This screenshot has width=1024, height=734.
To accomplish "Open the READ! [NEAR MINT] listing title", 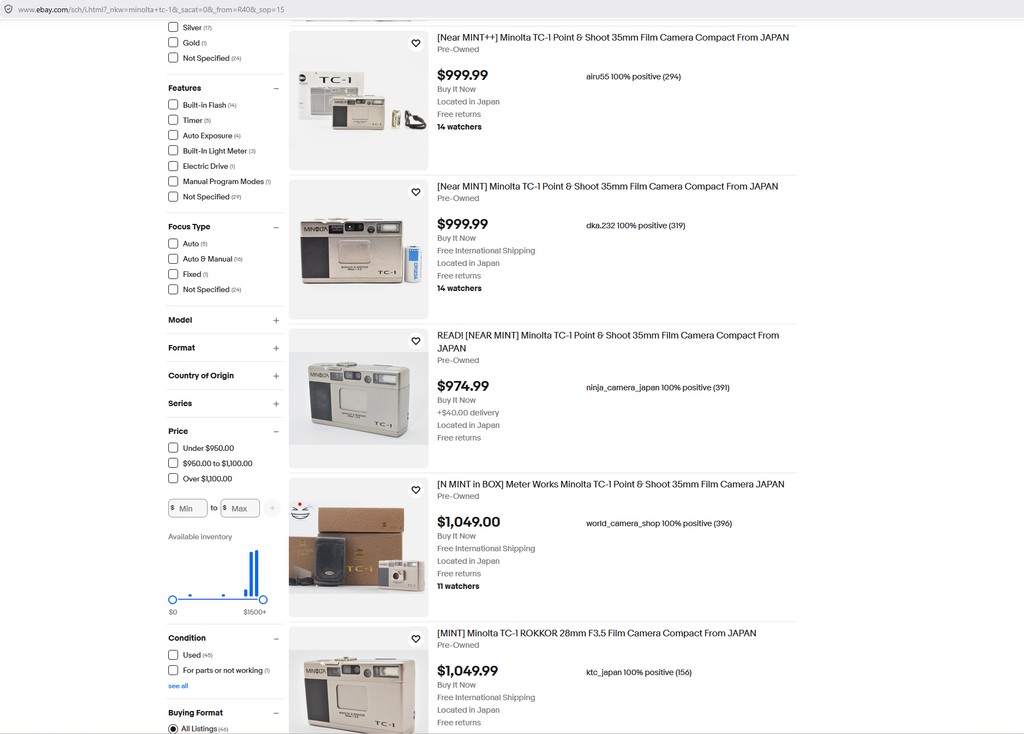I will click(608, 342).
